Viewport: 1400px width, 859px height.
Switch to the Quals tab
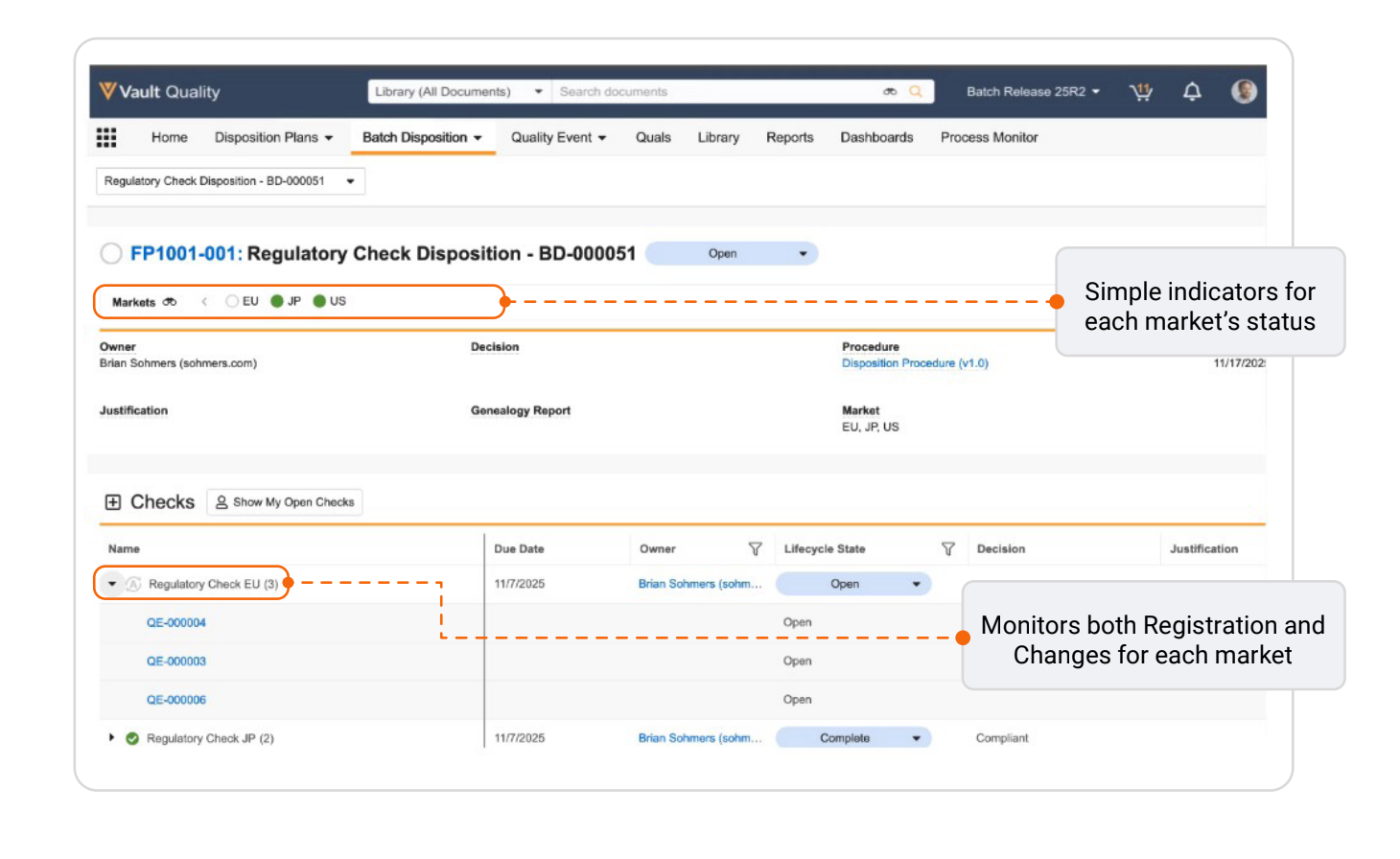pyautogui.click(x=653, y=137)
